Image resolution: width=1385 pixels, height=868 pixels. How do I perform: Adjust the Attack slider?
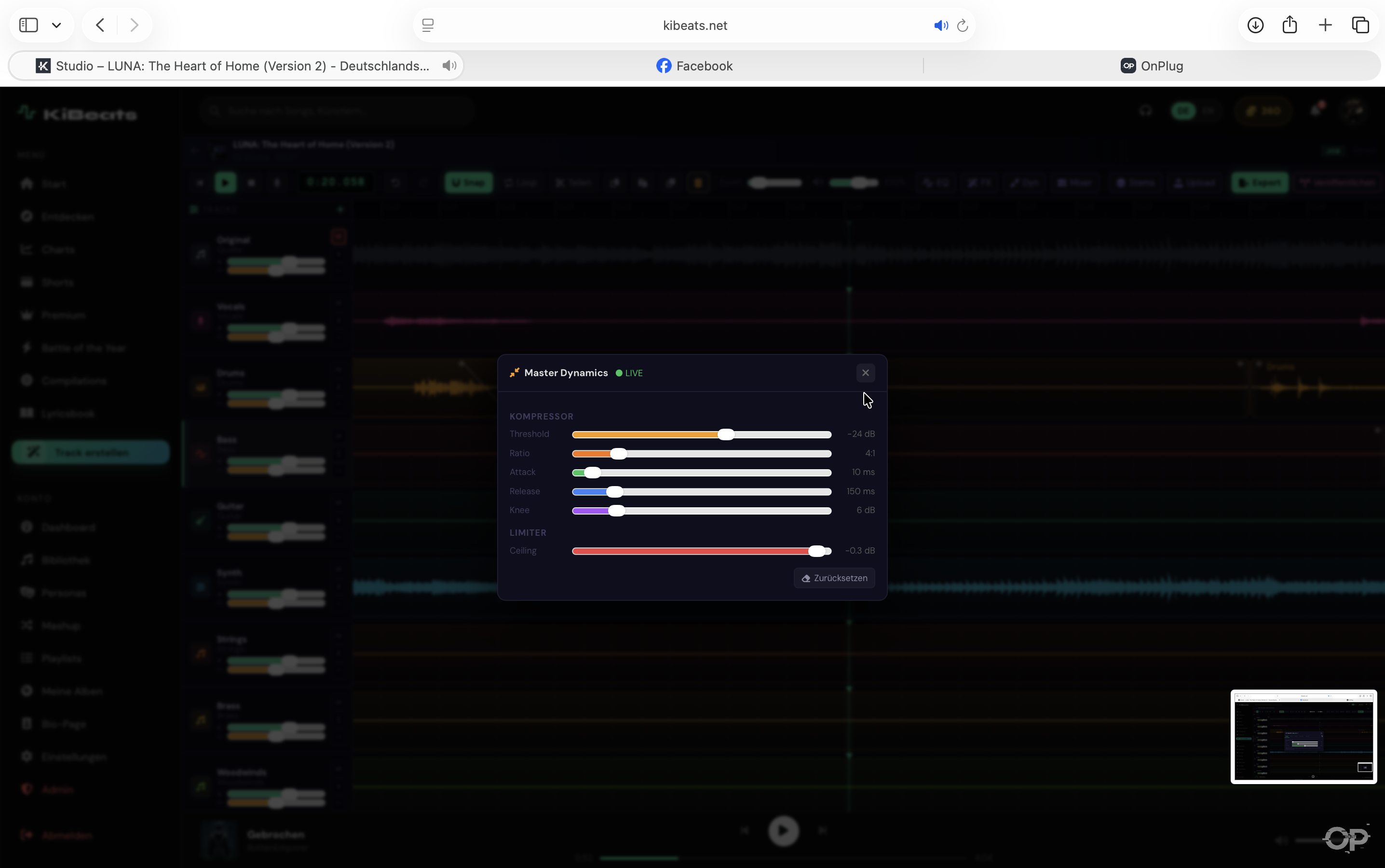tap(701, 473)
